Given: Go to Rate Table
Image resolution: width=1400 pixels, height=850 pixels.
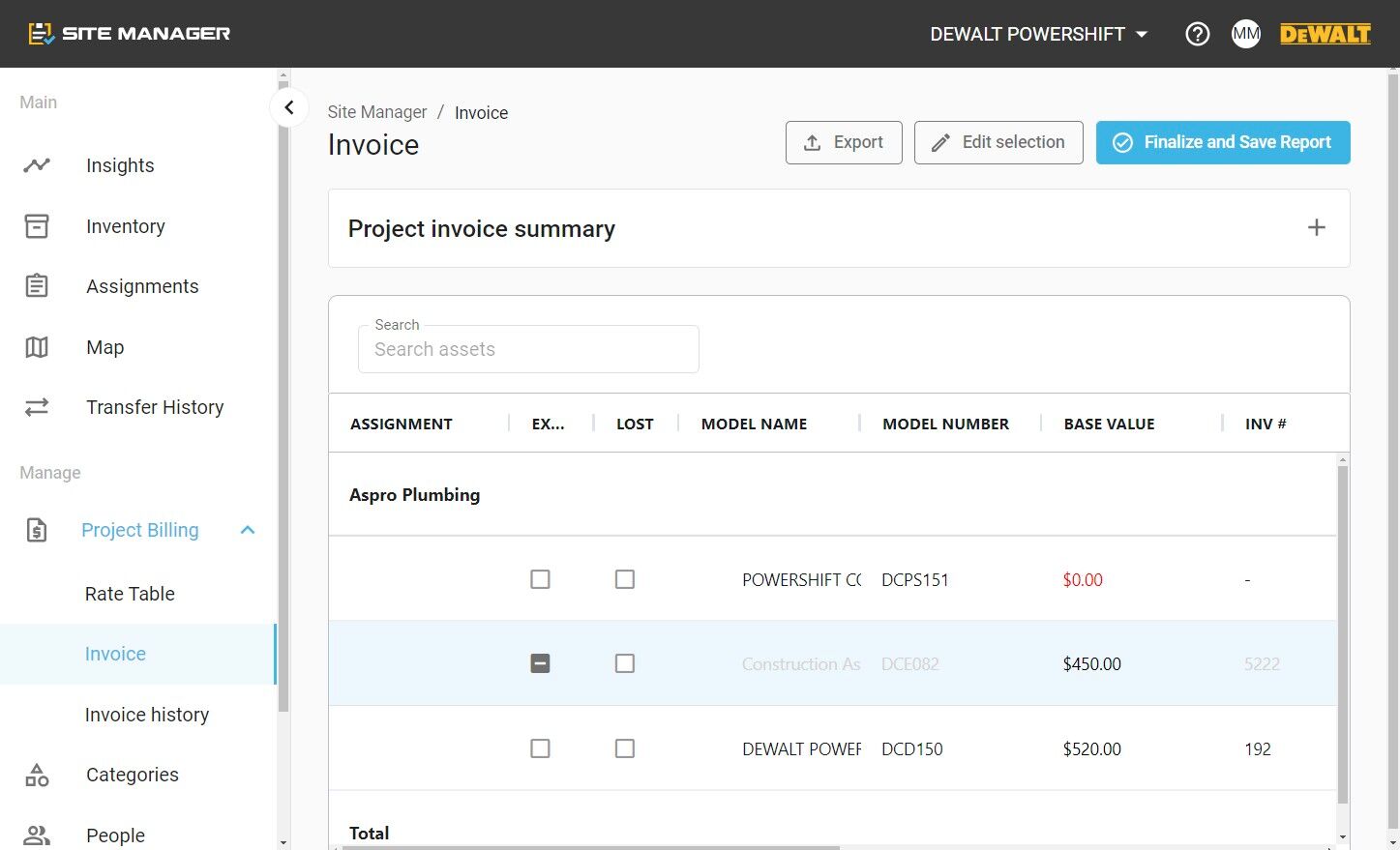Looking at the screenshot, I should pos(130,594).
